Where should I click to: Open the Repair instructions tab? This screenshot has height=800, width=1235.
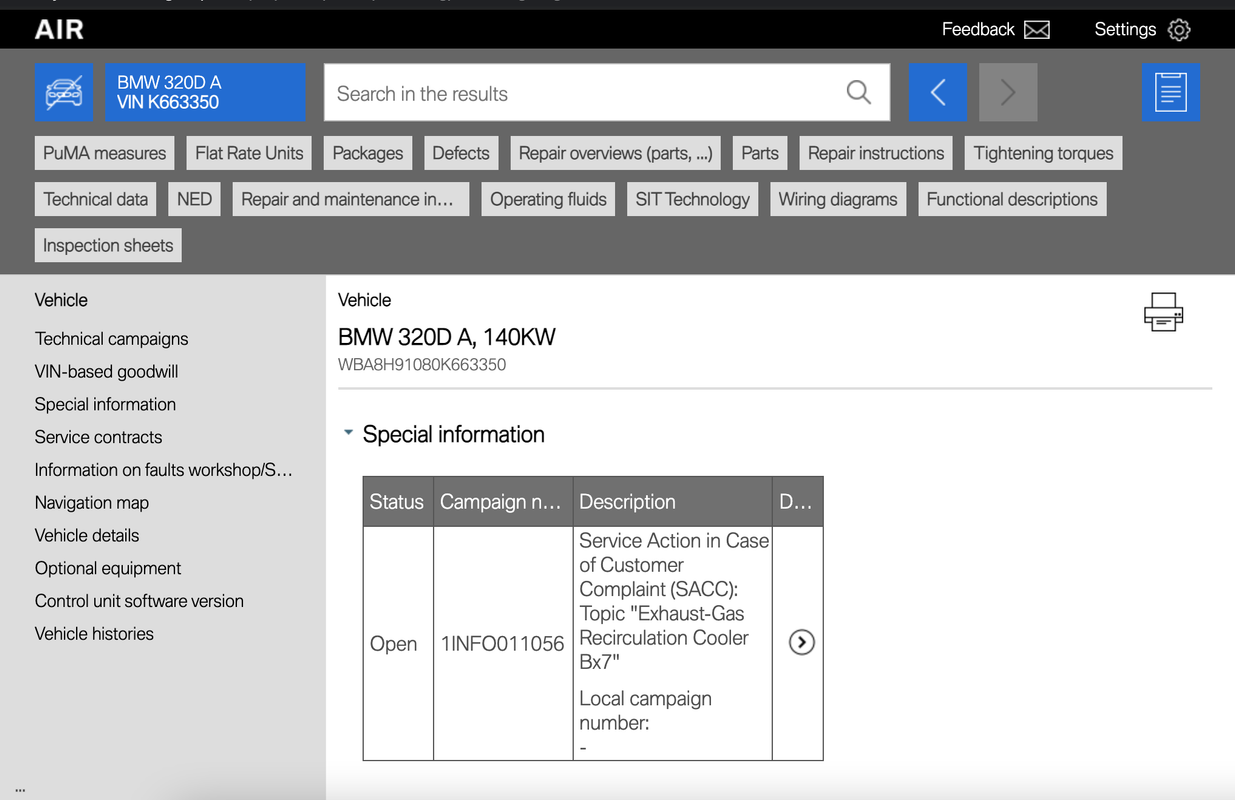pos(876,153)
